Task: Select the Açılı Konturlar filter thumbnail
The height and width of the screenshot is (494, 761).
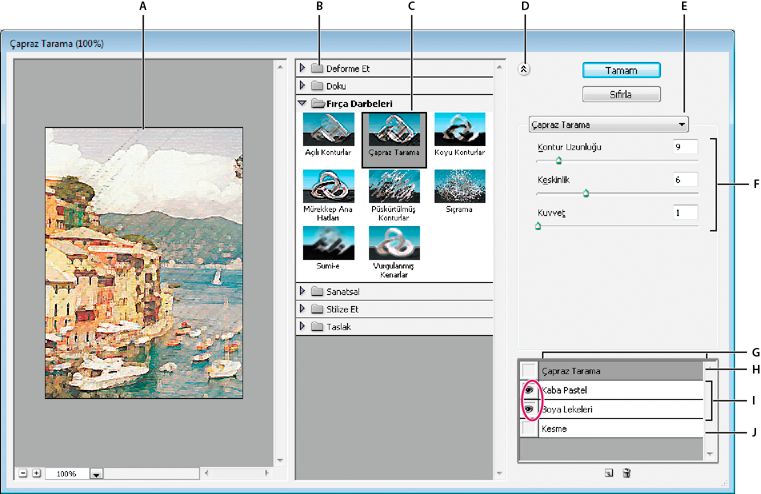Action: tap(328, 129)
